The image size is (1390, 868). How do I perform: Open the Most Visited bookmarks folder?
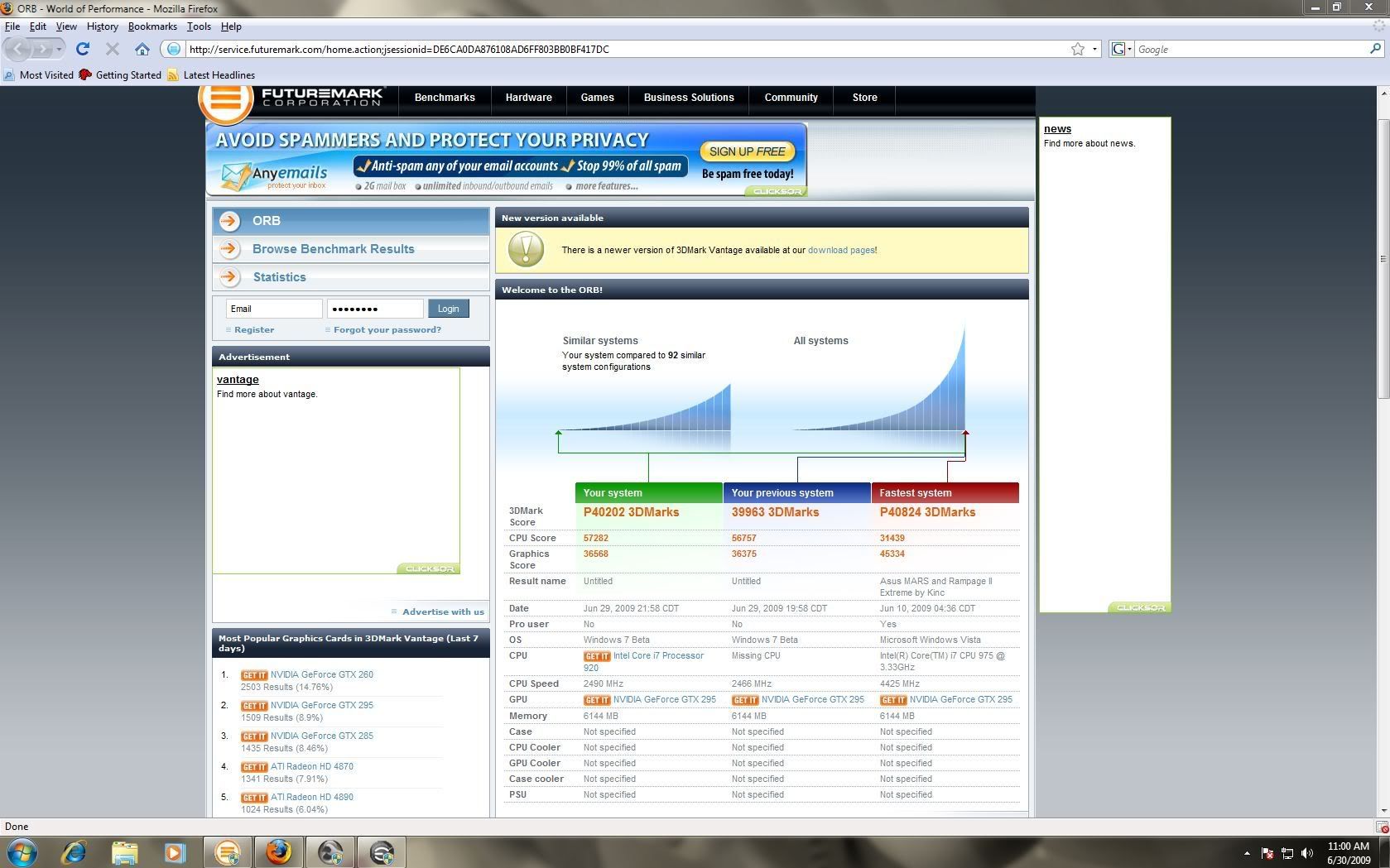(x=39, y=74)
